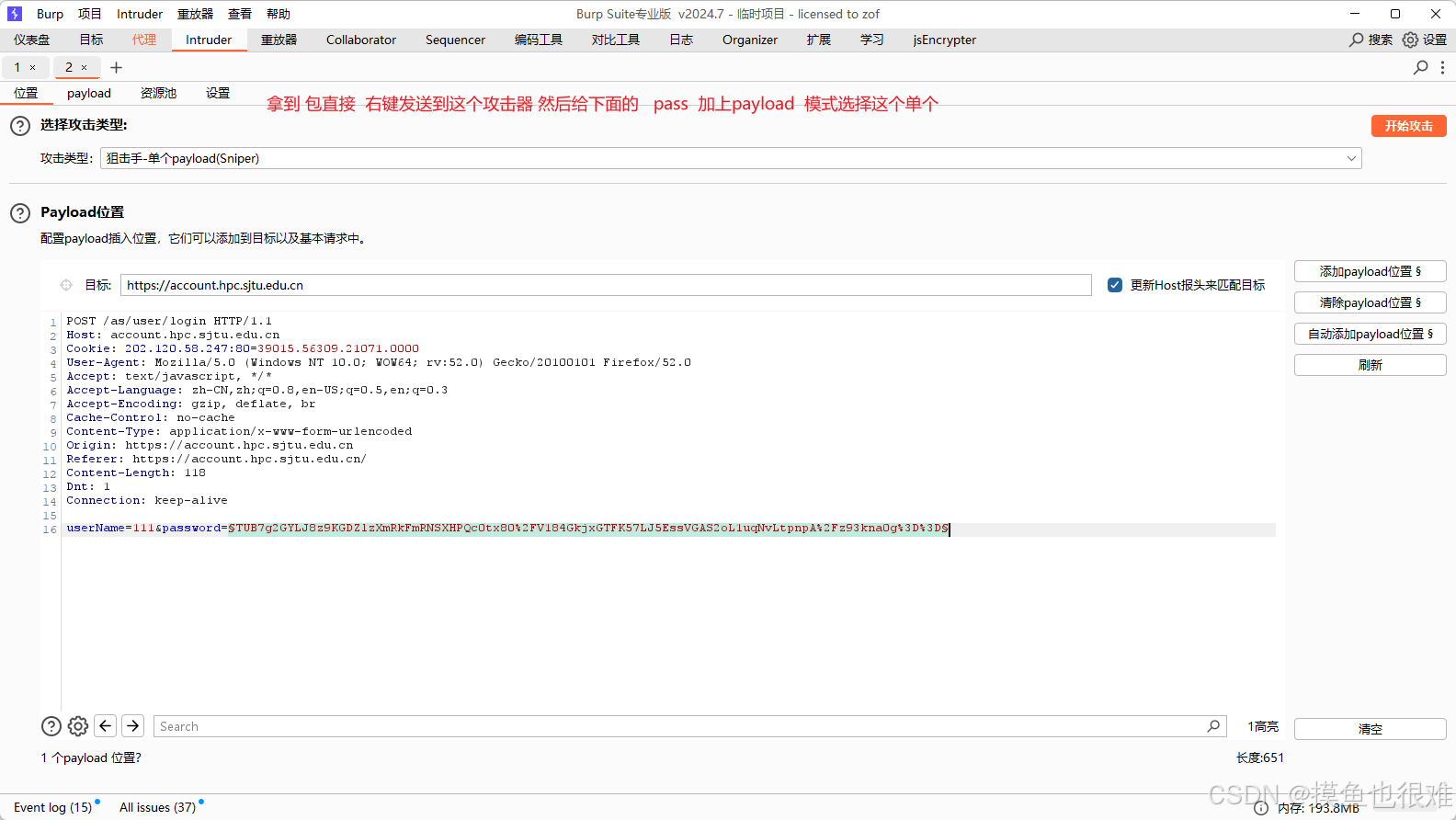Viewport: 1456px width, 820px height.
Task: Click the highlighted password payload value
Action: 588,529
